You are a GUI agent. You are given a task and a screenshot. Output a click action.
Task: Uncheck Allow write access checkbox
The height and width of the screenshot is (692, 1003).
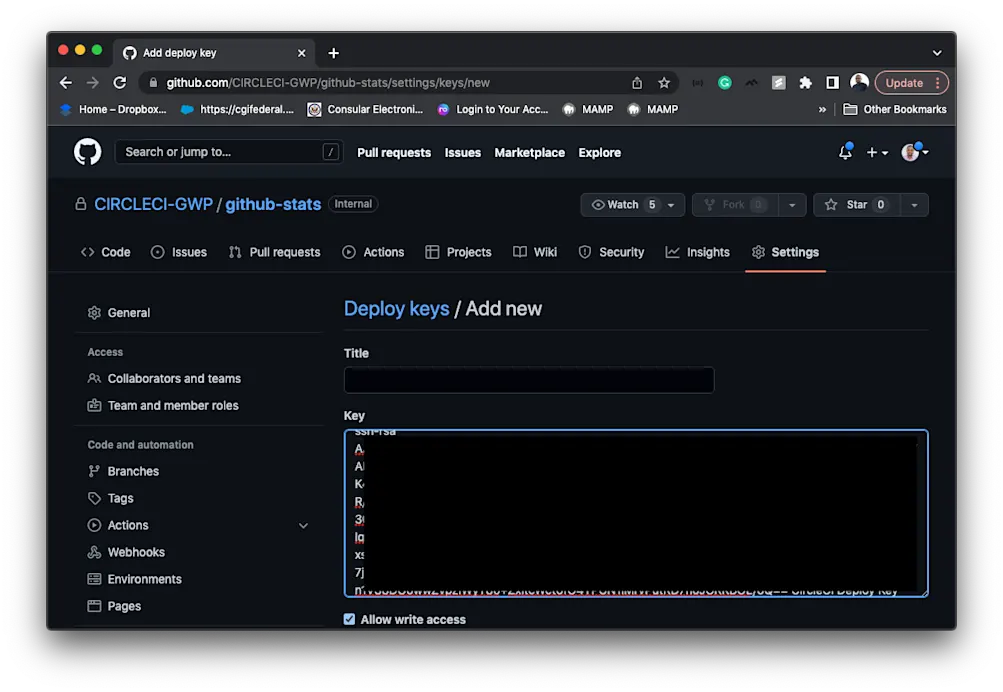pyautogui.click(x=349, y=619)
